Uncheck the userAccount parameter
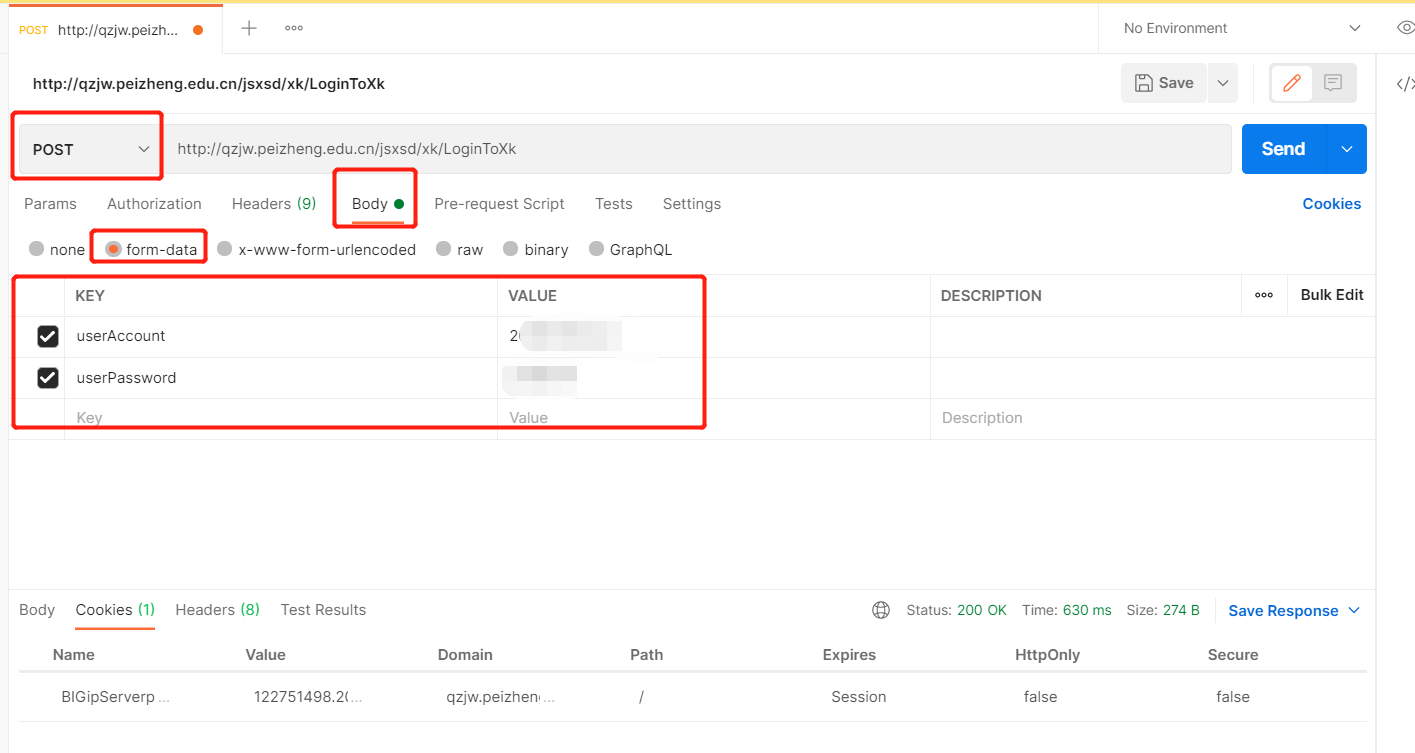Screen dimensions: 1415x753 pos(48,336)
